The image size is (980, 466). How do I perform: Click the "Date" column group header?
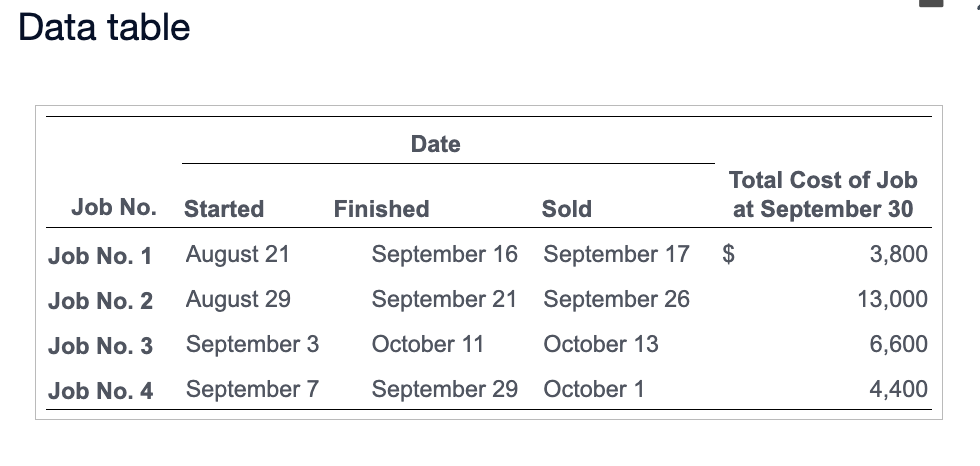pos(436,144)
